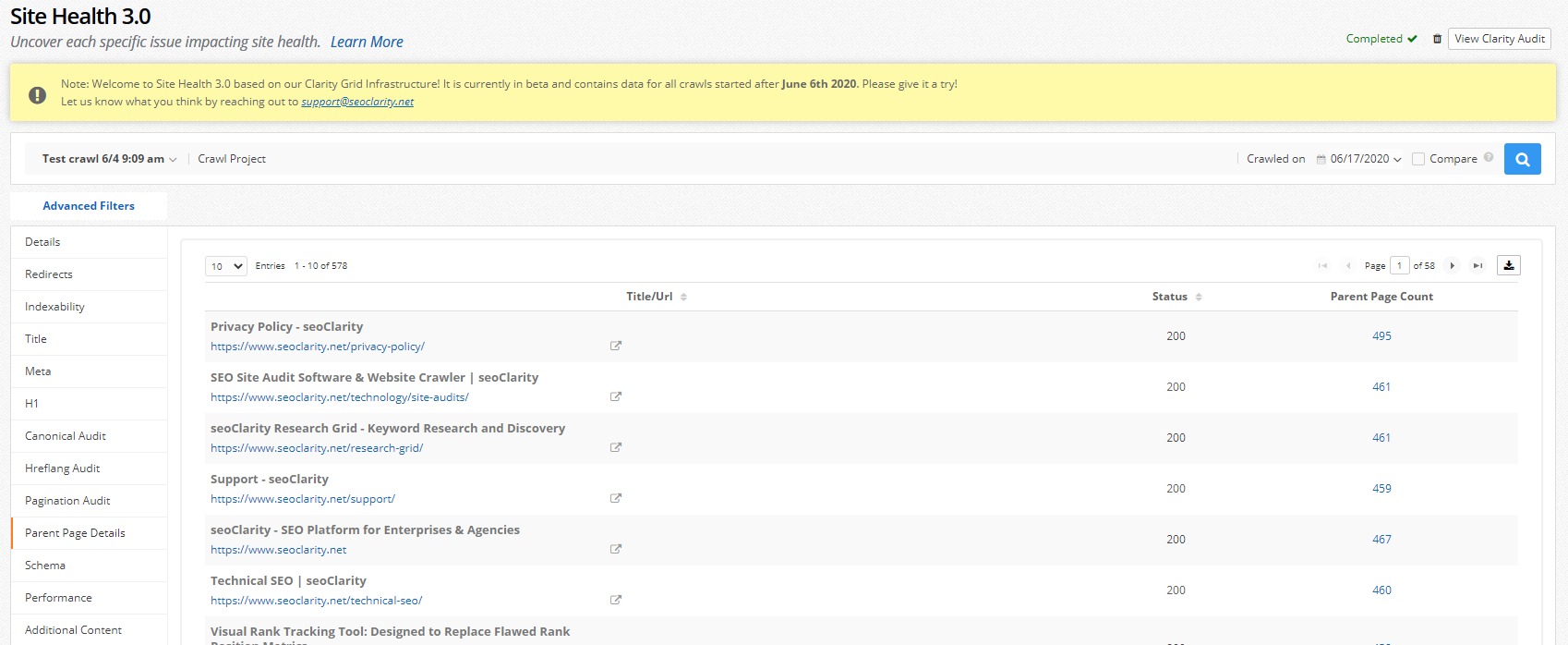Click the Parent Page Count column header

[x=1381, y=297]
